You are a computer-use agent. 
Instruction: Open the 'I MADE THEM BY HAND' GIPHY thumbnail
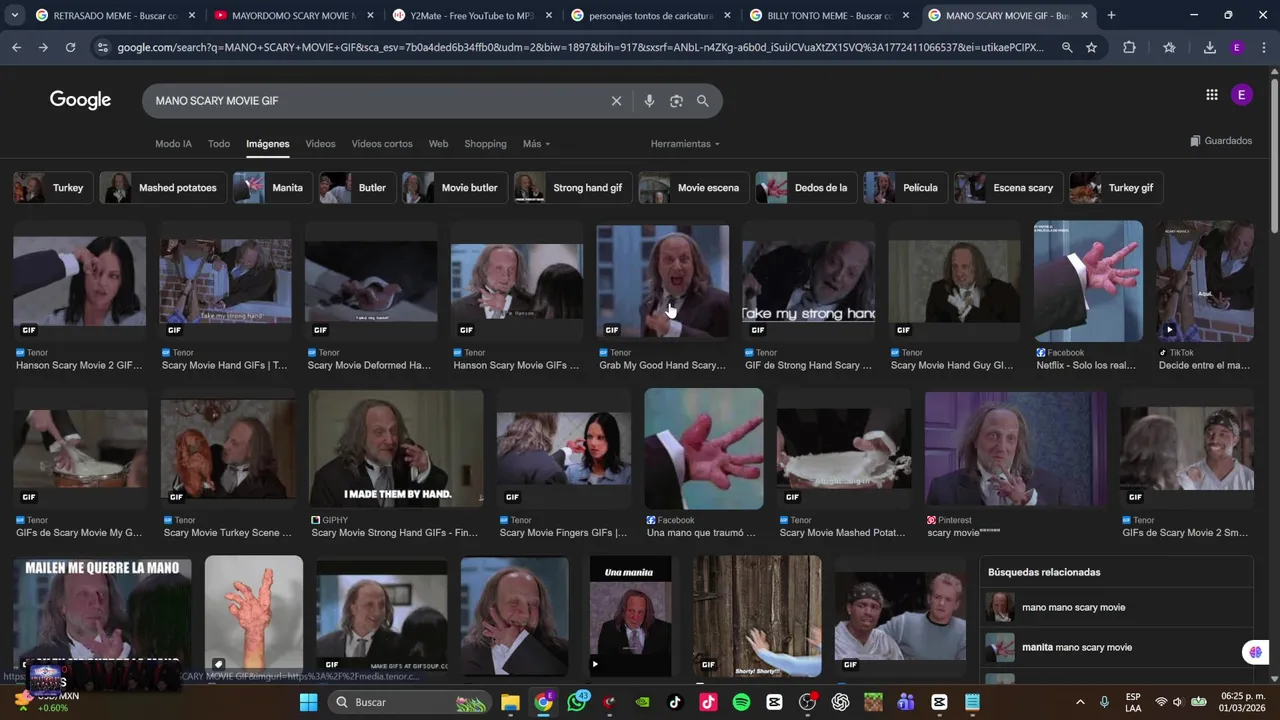(396, 449)
